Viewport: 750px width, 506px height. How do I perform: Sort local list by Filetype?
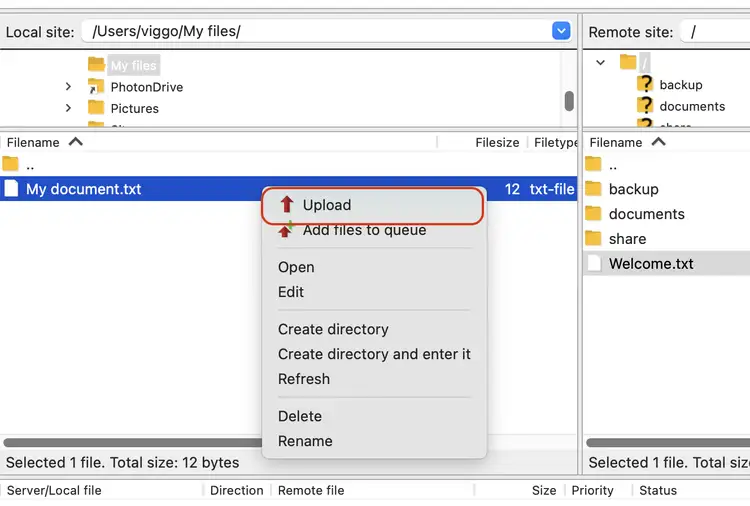point(555,143)
